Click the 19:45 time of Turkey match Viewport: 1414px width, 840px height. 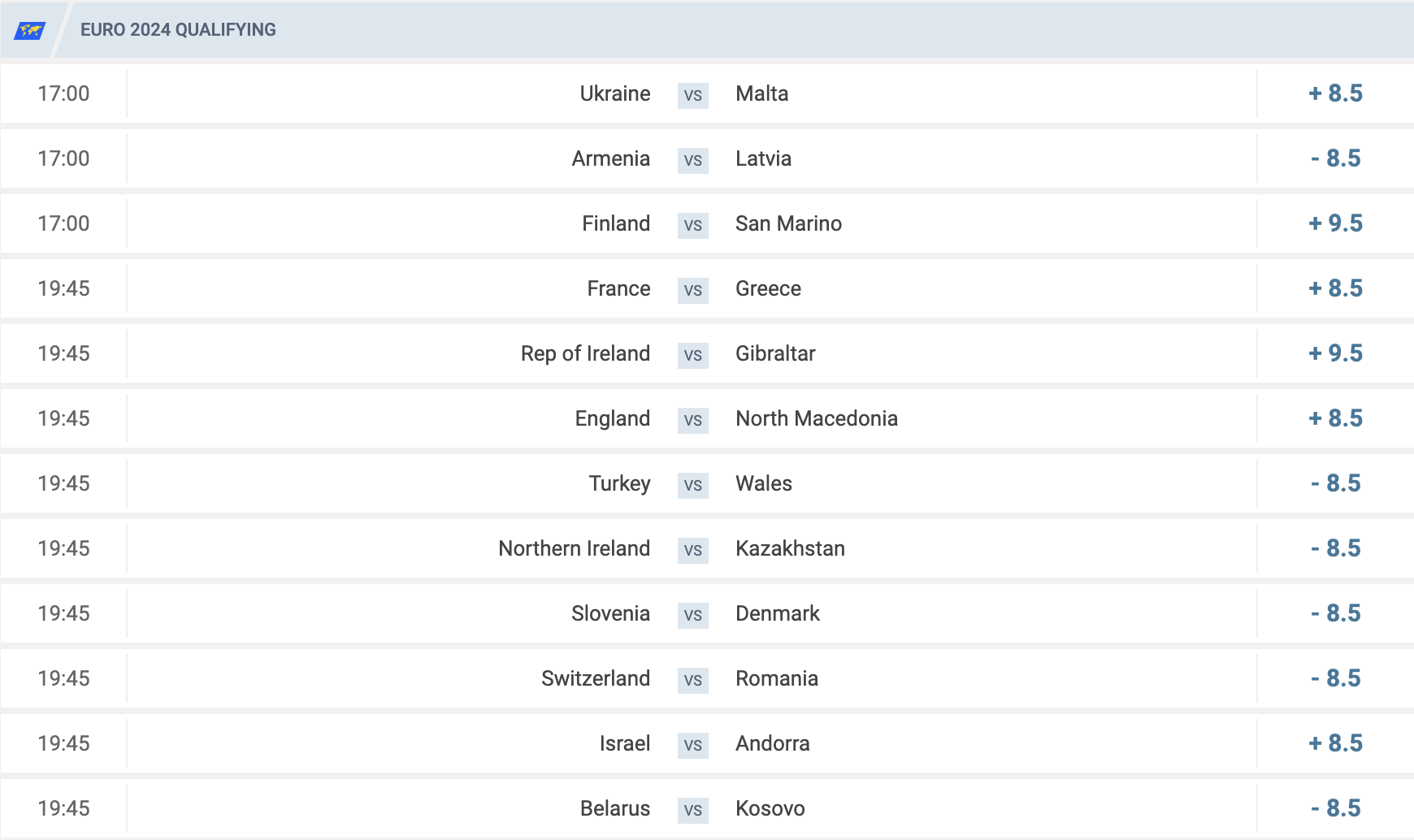pos(63,483)
